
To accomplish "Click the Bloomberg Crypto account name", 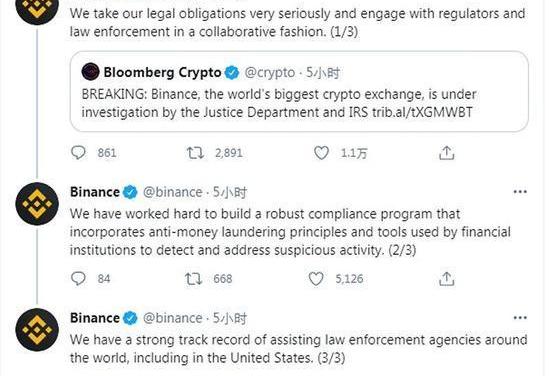I will click(x=162, y=72).
